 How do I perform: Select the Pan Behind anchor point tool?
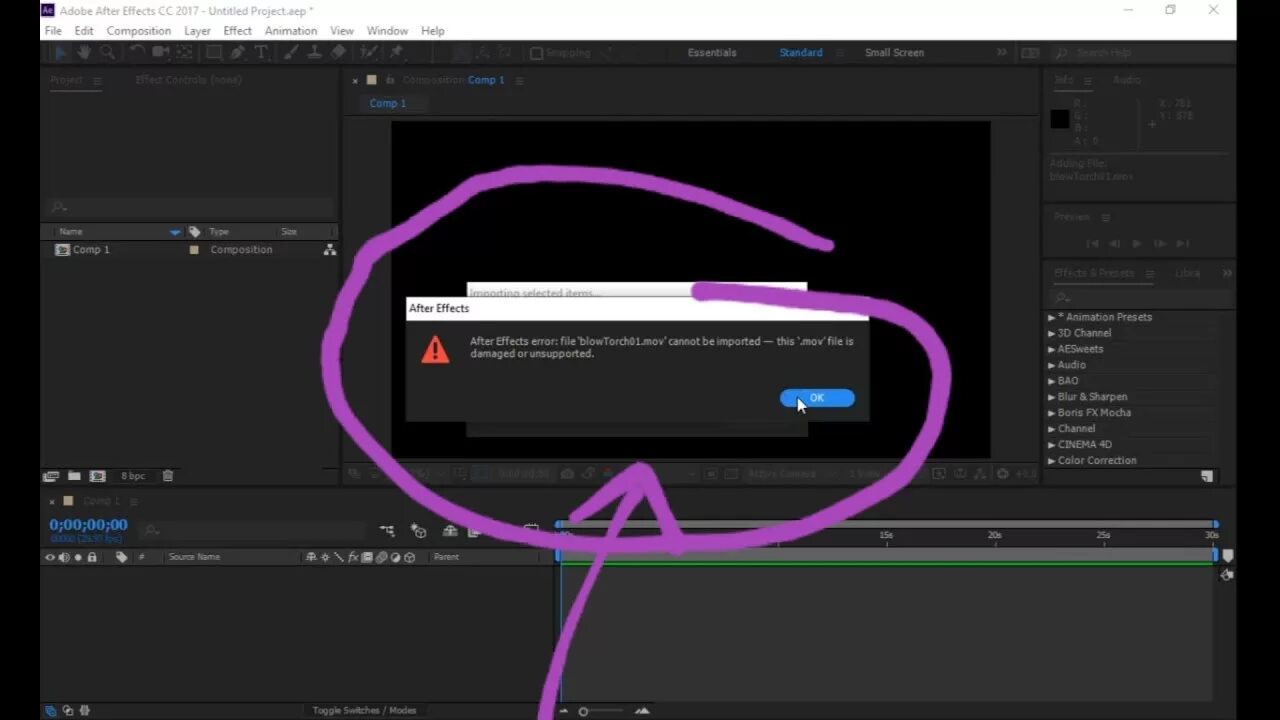185,53
